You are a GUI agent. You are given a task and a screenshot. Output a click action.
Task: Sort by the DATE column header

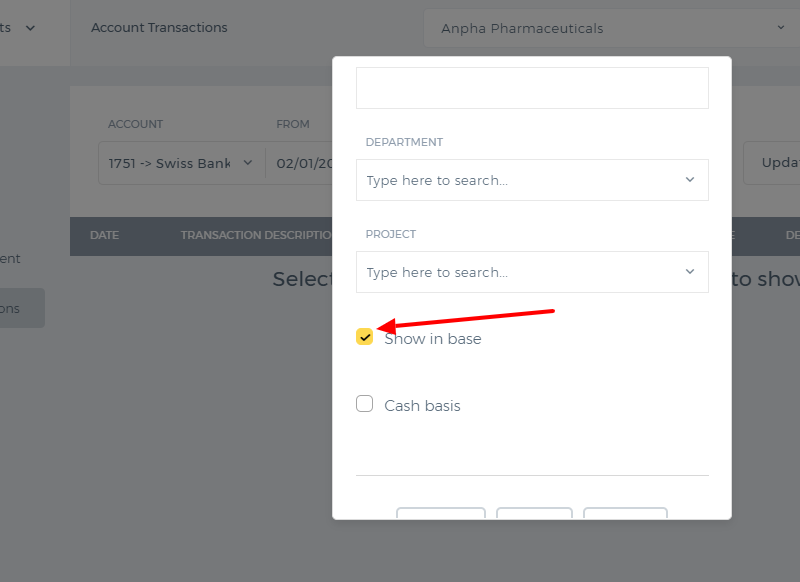pyautogui.click(x=105, y=235)
